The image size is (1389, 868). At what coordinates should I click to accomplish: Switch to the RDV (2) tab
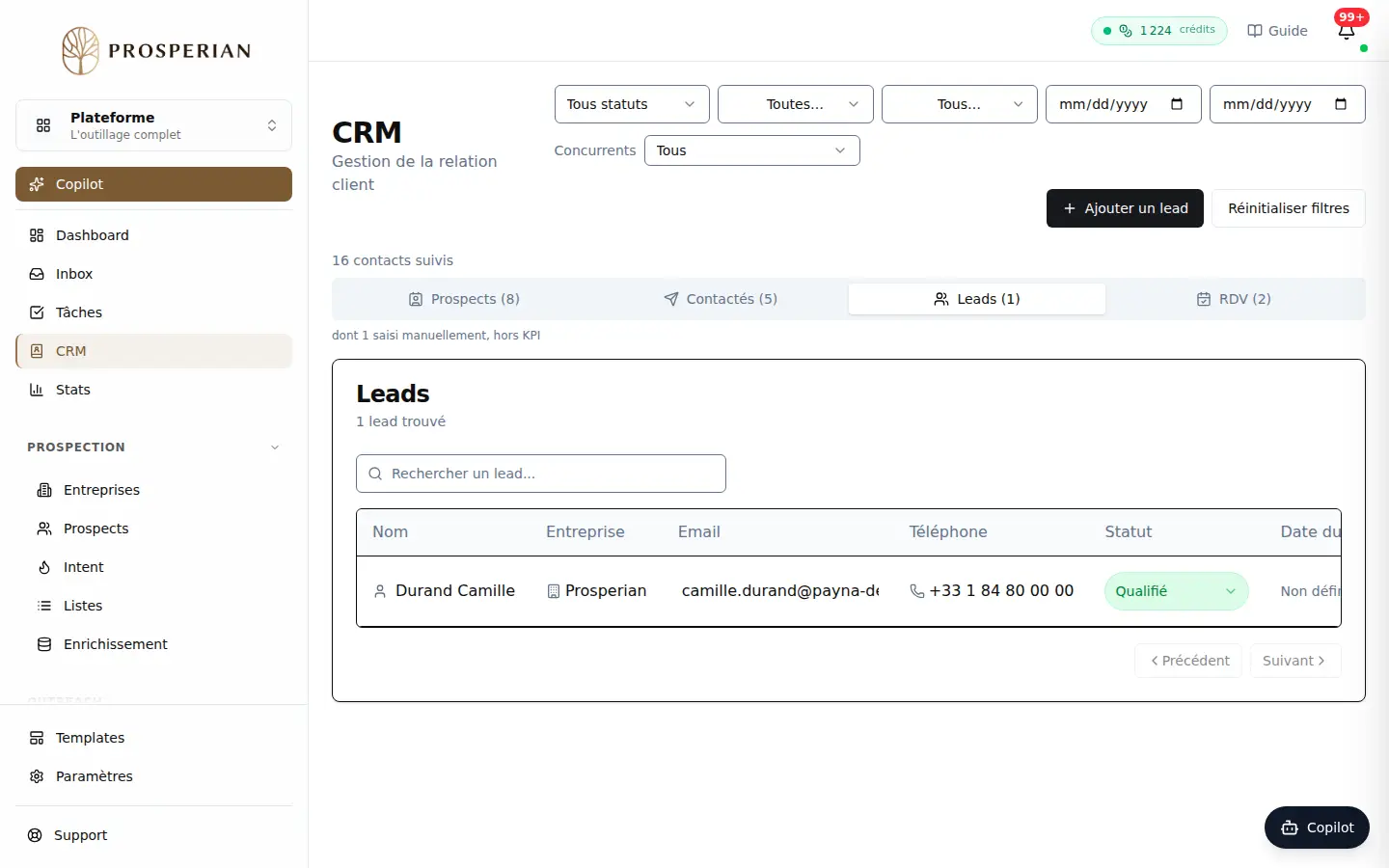(1234, 299)
